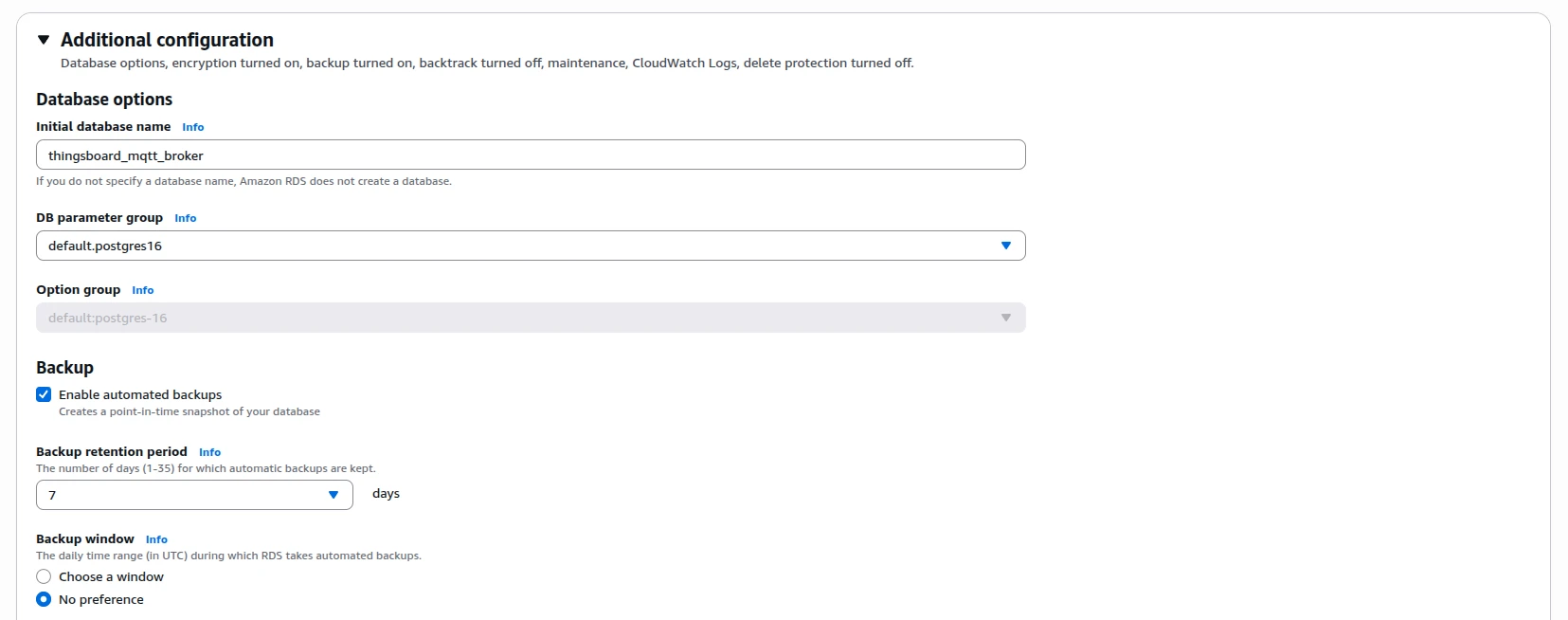
Task: Open Info link beside Backup retention period
Action: click(x=210, y=452)
